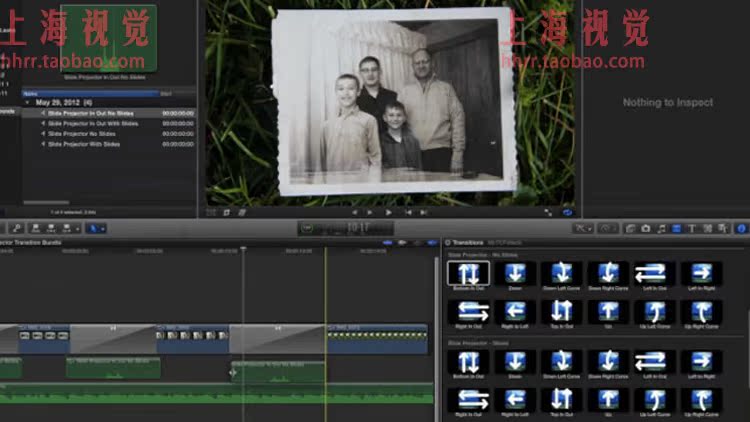
Task: Play the viewer video
Action: (x=388, y=212)
